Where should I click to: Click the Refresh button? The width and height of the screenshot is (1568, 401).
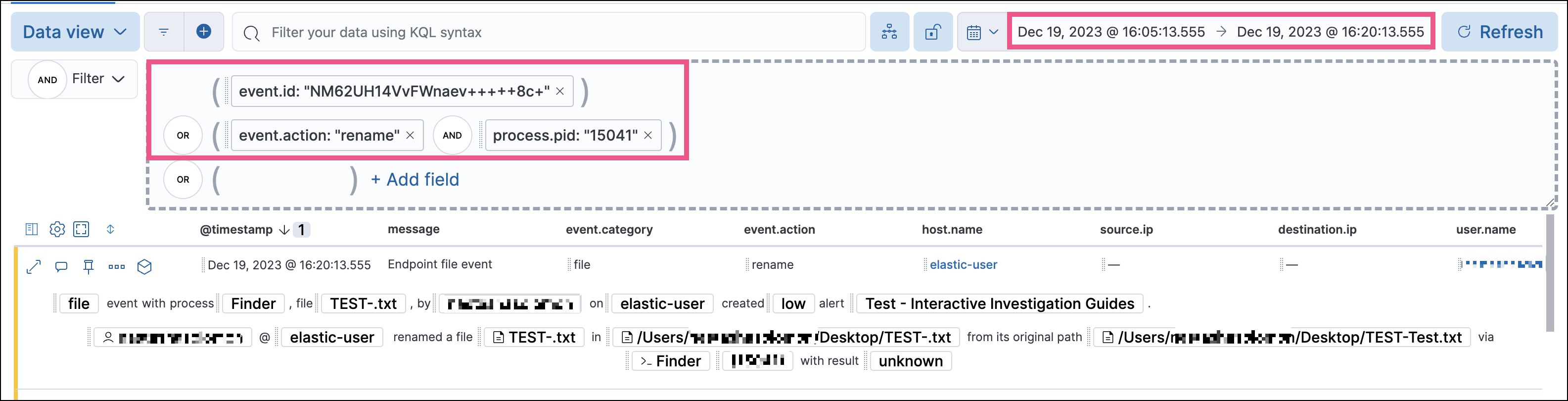point(1499,32)
